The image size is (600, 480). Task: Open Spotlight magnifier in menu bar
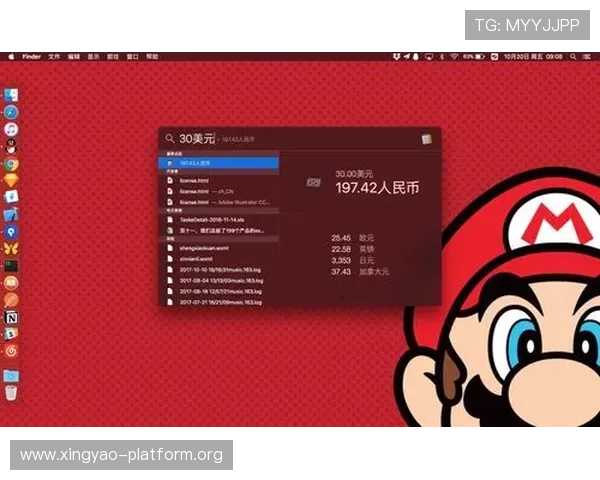point(573,57)
